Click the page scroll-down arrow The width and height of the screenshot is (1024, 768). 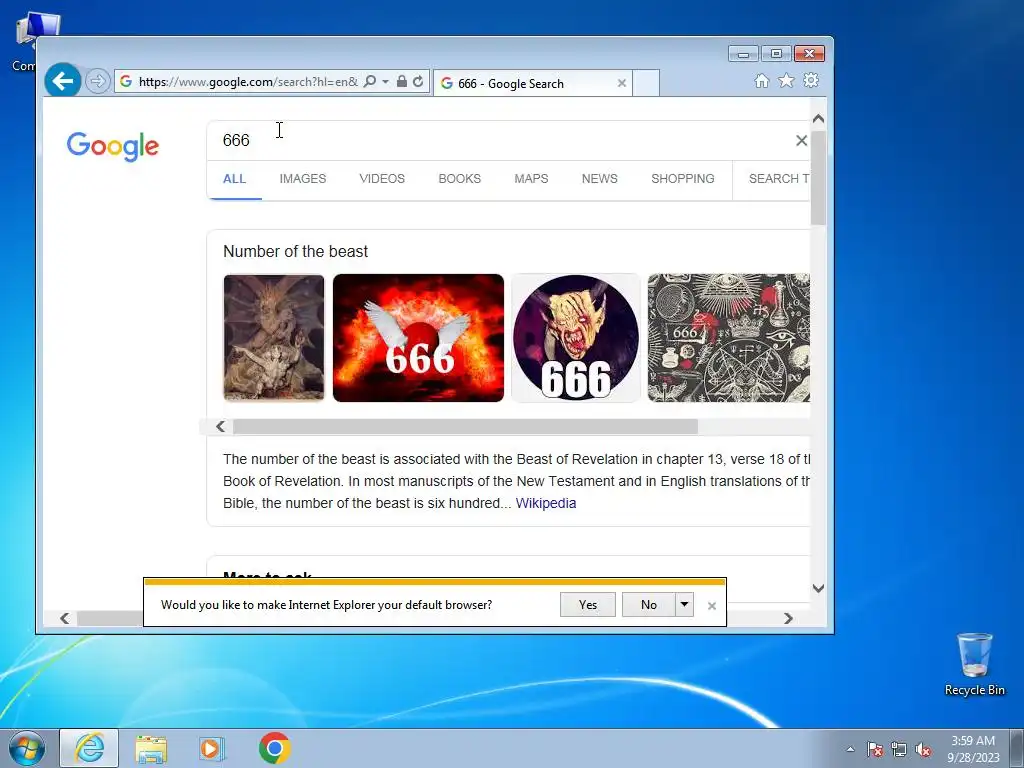click(x=818, y=588)
